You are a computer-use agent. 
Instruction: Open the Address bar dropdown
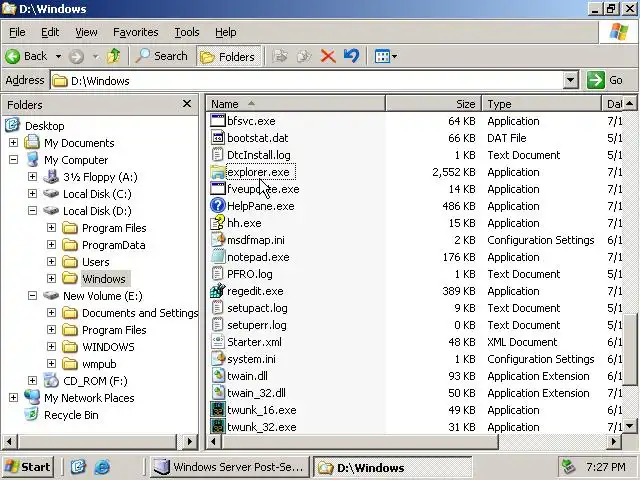pyautogui.click(x=571, y=80)
